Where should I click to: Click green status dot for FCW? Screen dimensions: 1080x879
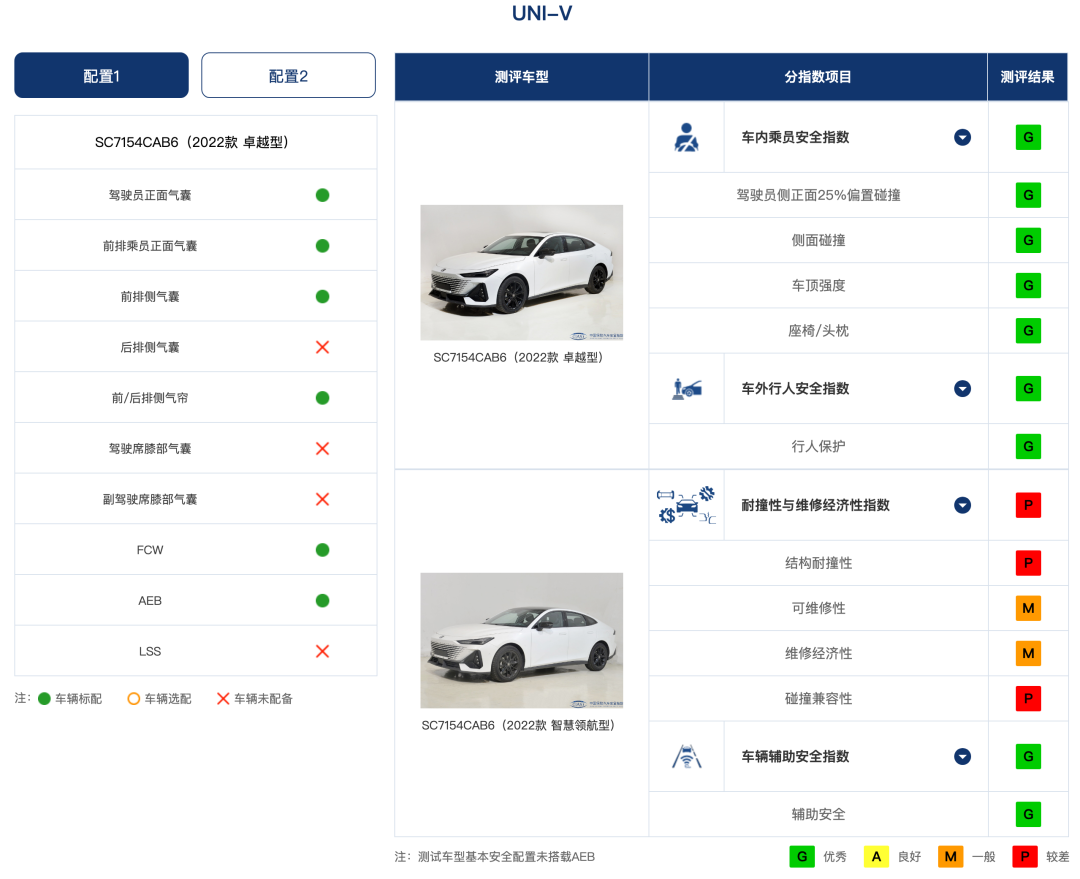click(x=322, y=550)
